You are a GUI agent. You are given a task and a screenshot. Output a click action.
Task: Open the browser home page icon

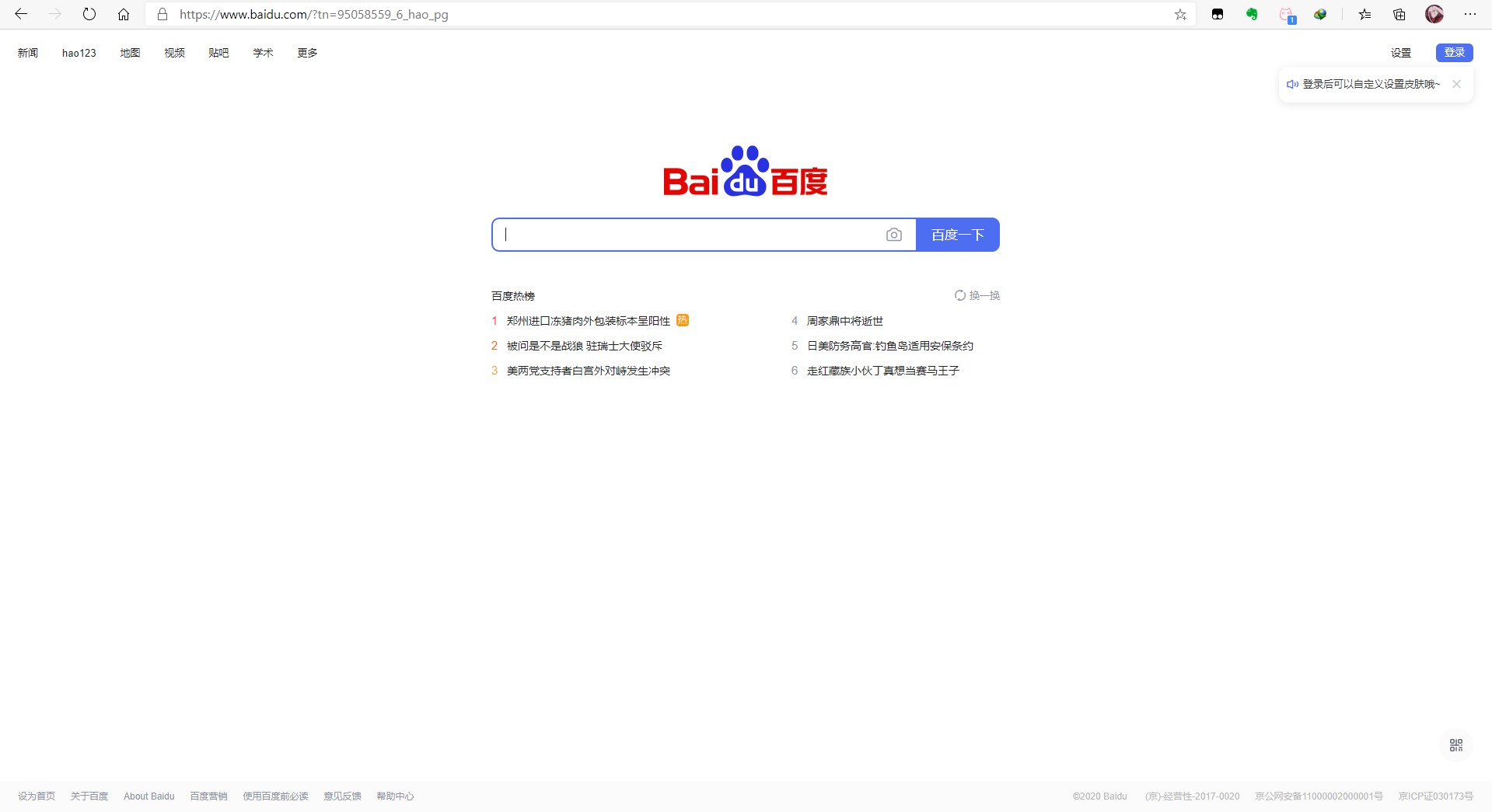coord(124,14)
